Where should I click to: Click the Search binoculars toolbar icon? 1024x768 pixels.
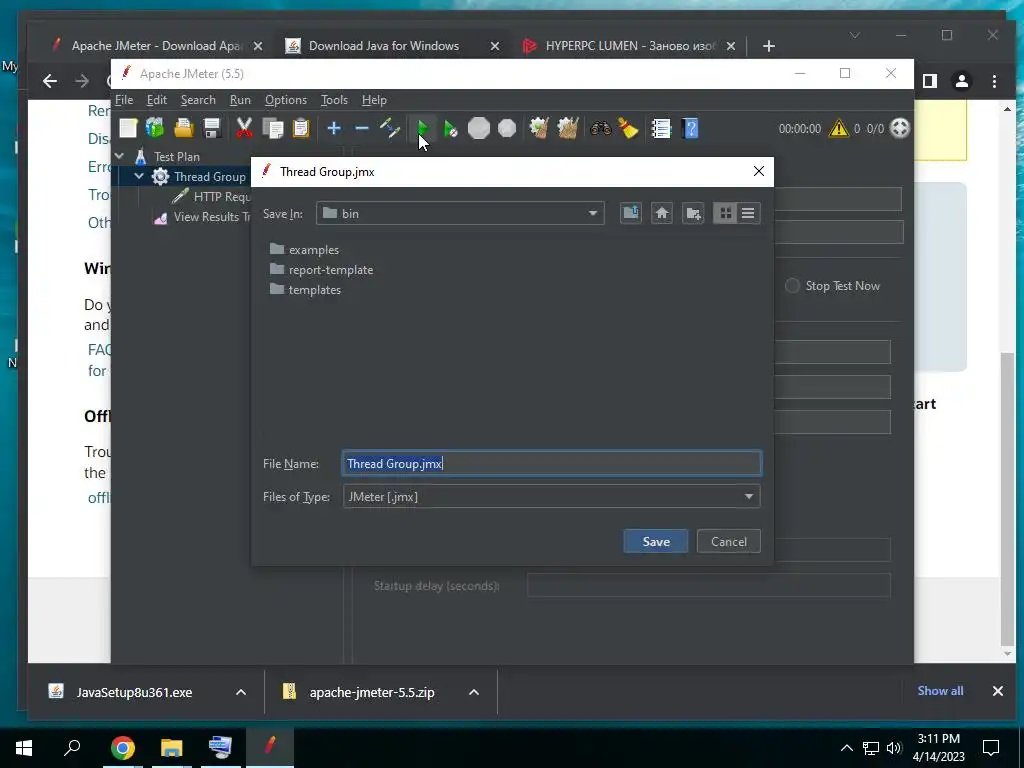(x=600, y=128)
